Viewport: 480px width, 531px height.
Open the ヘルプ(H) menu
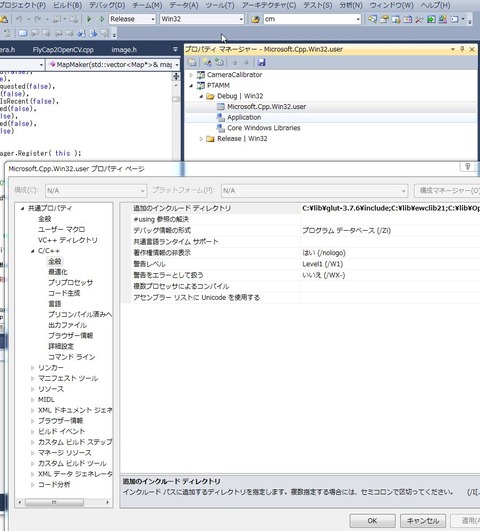point(435,5)
